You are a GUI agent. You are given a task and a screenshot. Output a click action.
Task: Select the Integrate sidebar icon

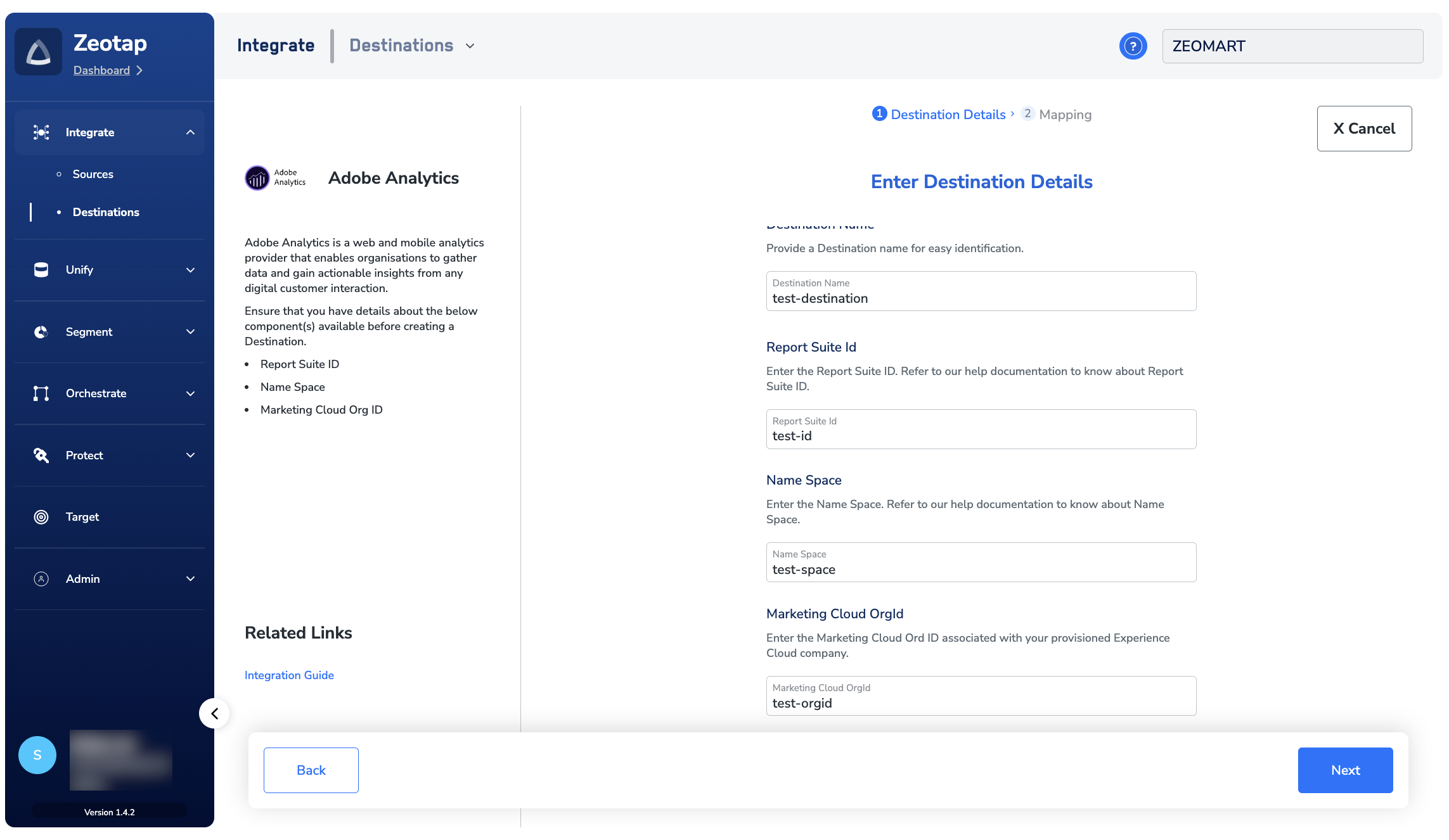pyautogui.click(x=41, y=132)
